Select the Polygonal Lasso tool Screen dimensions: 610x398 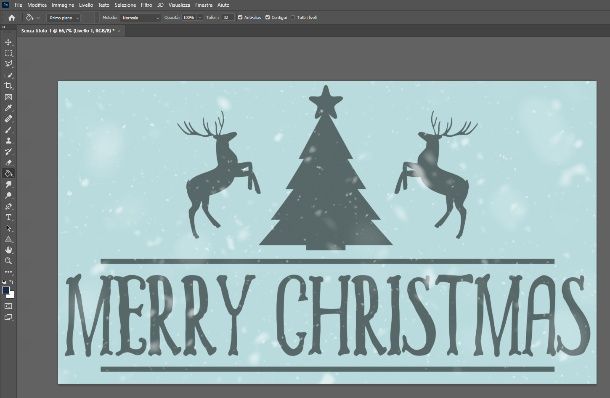9,64
